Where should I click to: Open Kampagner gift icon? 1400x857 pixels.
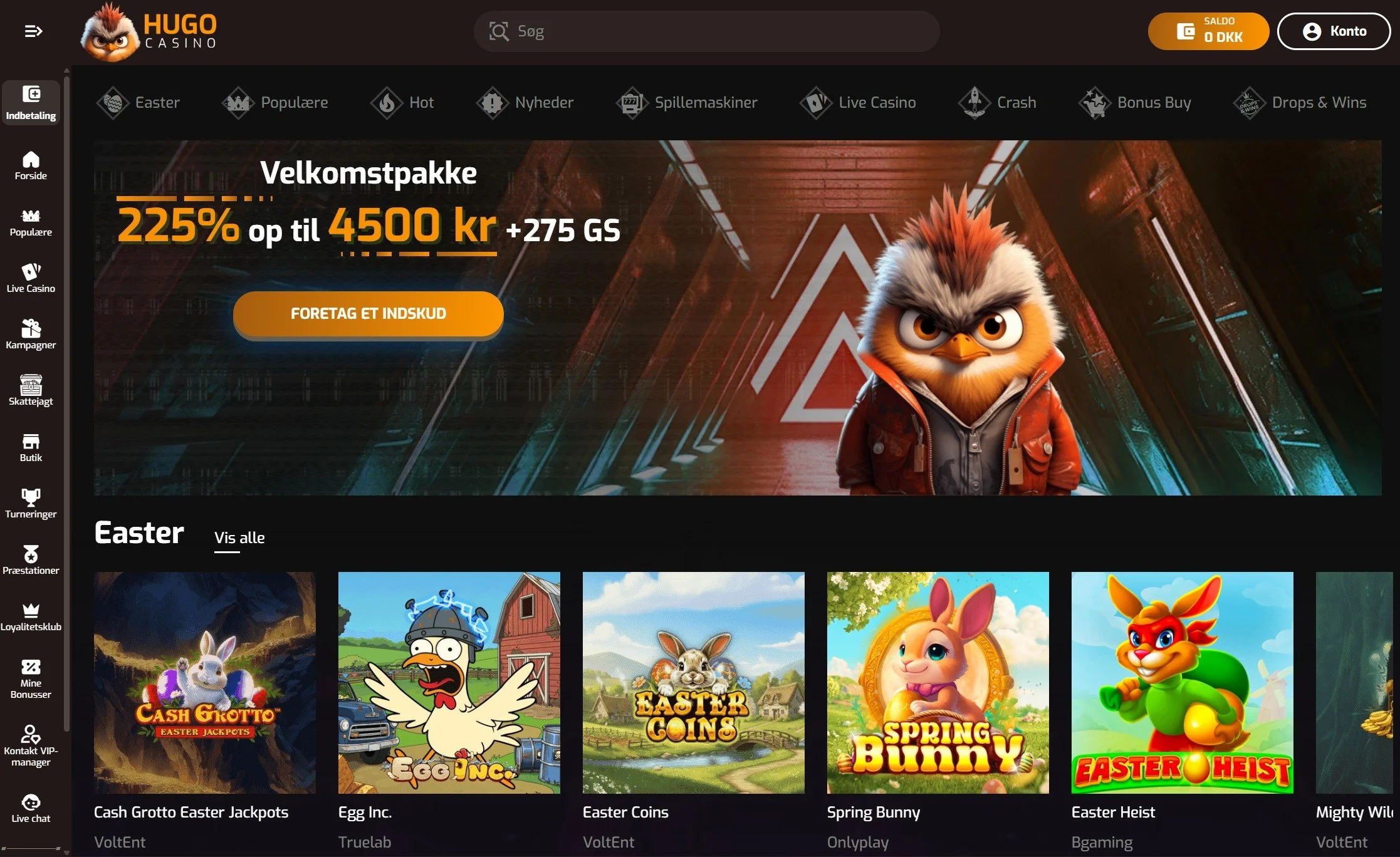(31, 328)
